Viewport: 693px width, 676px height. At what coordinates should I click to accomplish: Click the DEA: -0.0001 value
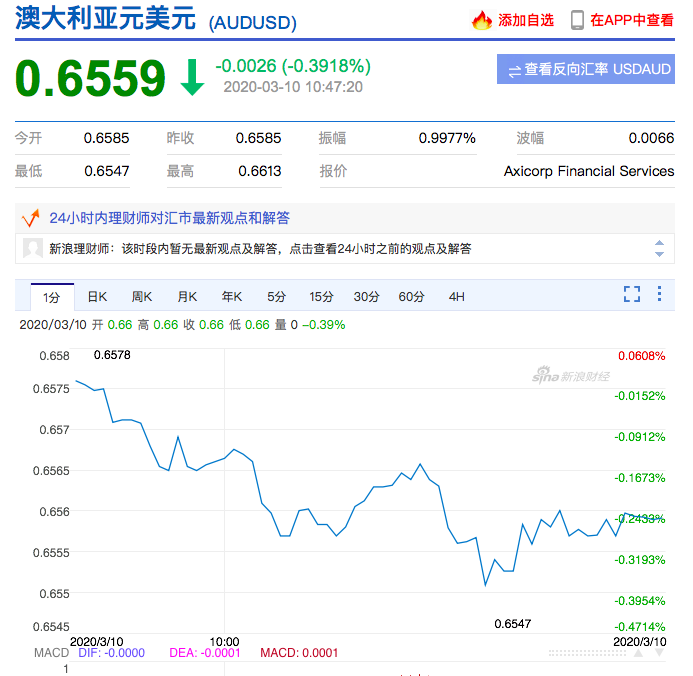205,653
